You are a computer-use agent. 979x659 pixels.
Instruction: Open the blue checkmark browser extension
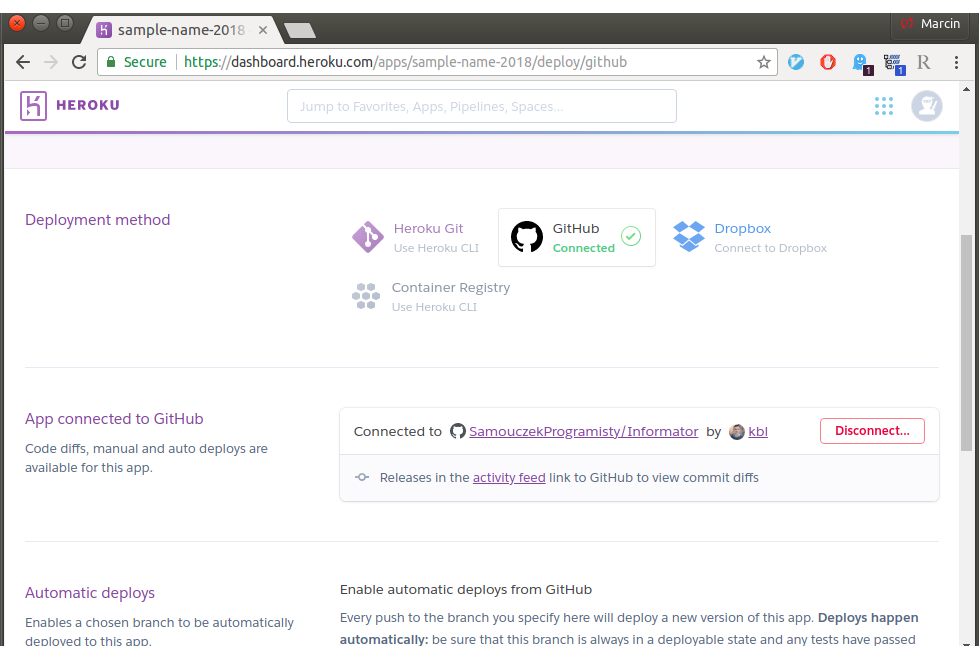[795, 62]
